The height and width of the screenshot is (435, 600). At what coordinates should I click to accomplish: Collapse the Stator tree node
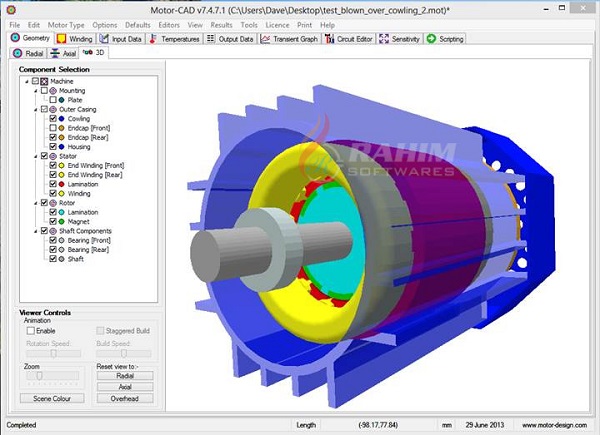[x=36, y=156]
